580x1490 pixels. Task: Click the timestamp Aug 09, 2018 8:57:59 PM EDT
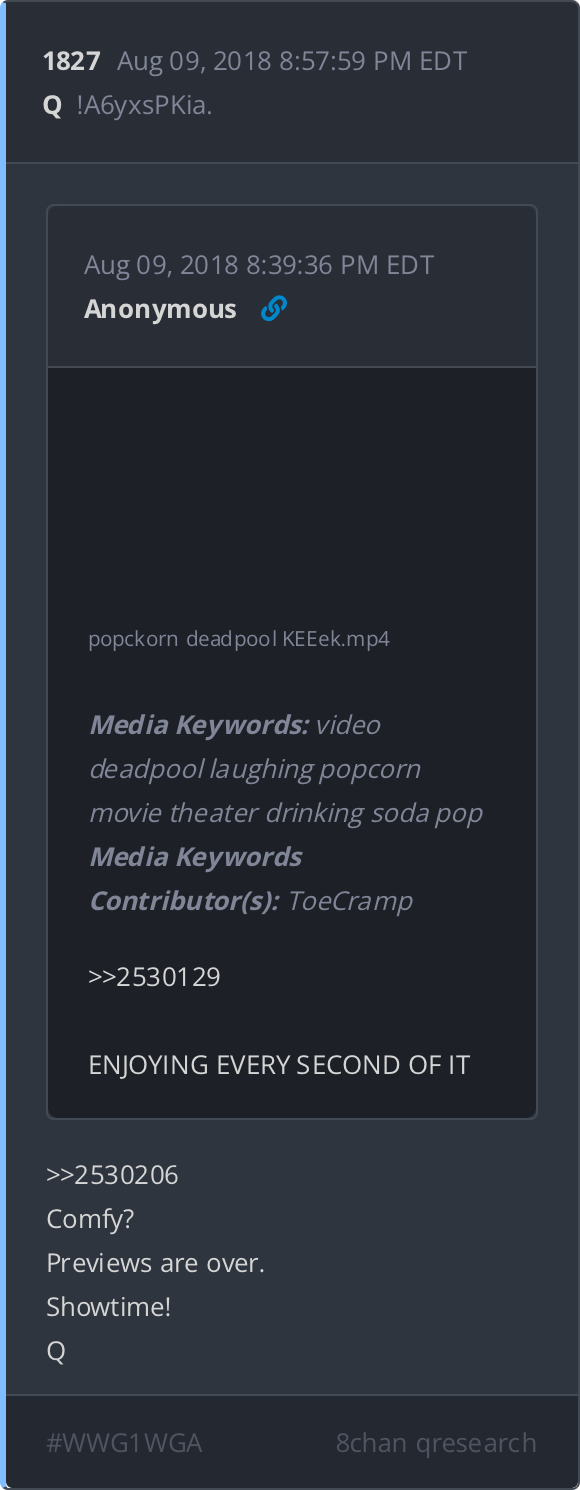292,61
